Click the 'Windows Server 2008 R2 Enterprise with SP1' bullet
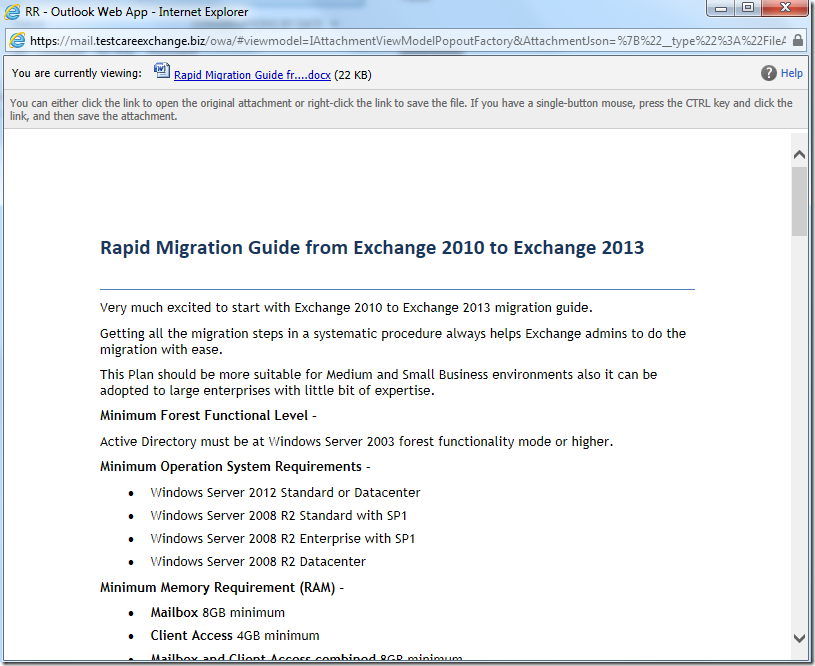This screenshot has height=666, width=815. (x=283, y=538)
